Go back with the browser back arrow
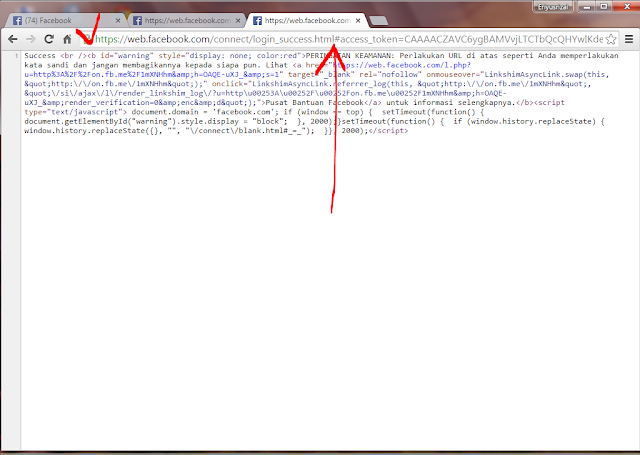 click(13, 39)
